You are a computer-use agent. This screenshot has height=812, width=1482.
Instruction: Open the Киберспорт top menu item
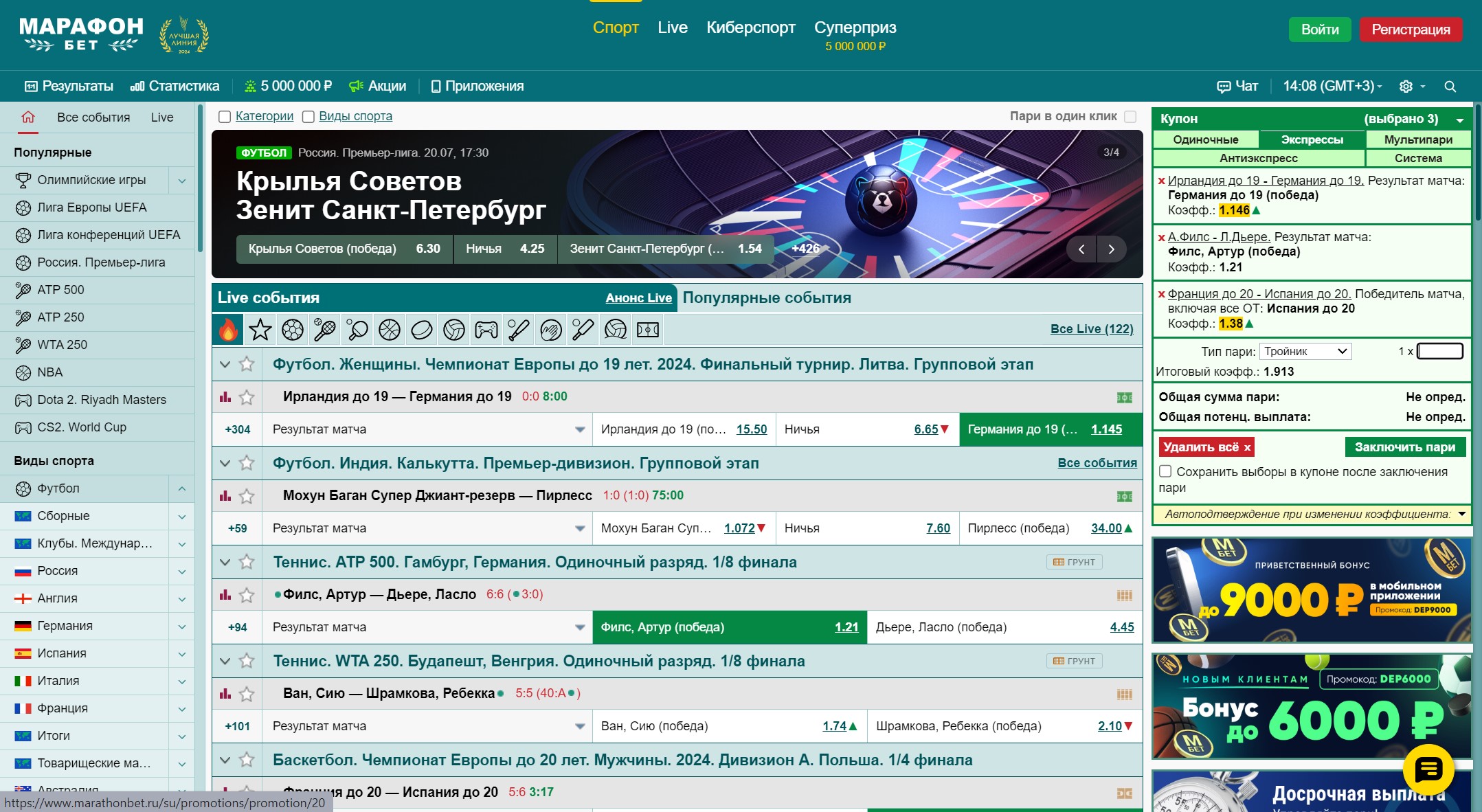[x=750, y=27]
